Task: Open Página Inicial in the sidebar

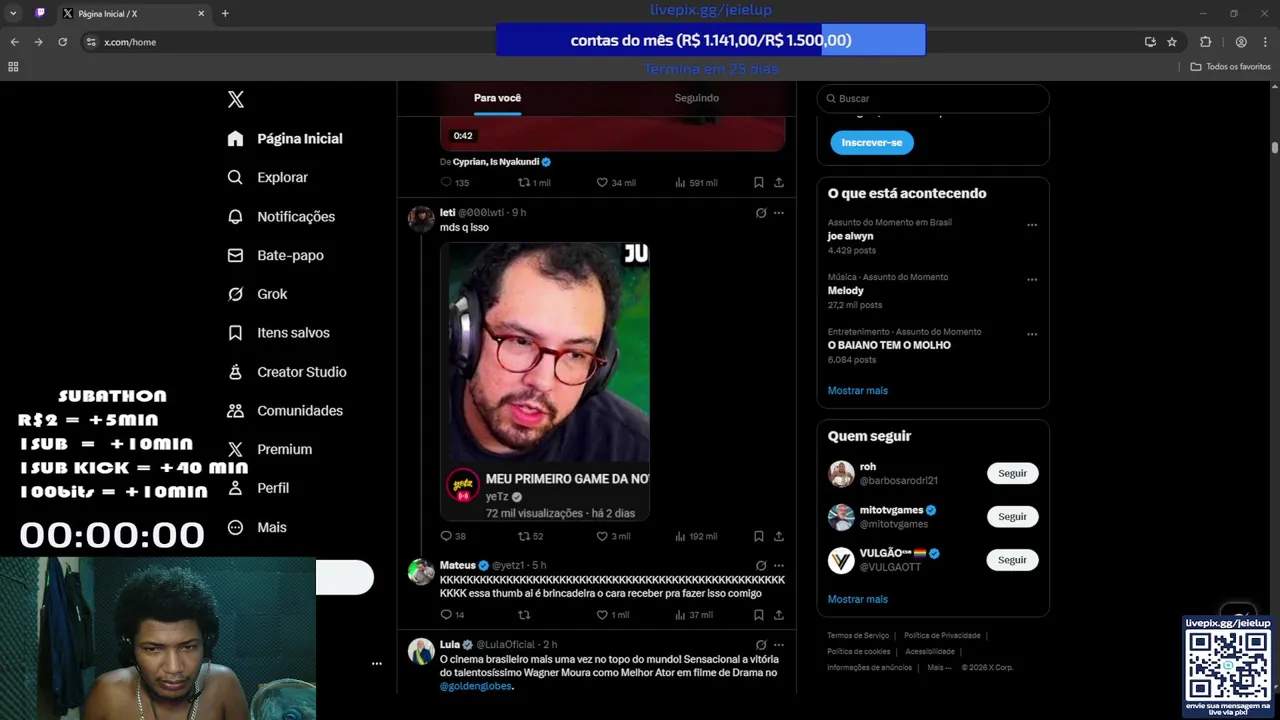Action: (285, 139)
